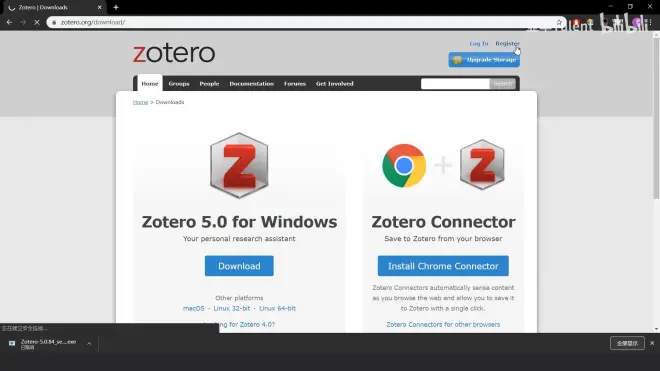Close the downloads bar
This screenshot has height=371, width=660.
(x=652, y=343)
